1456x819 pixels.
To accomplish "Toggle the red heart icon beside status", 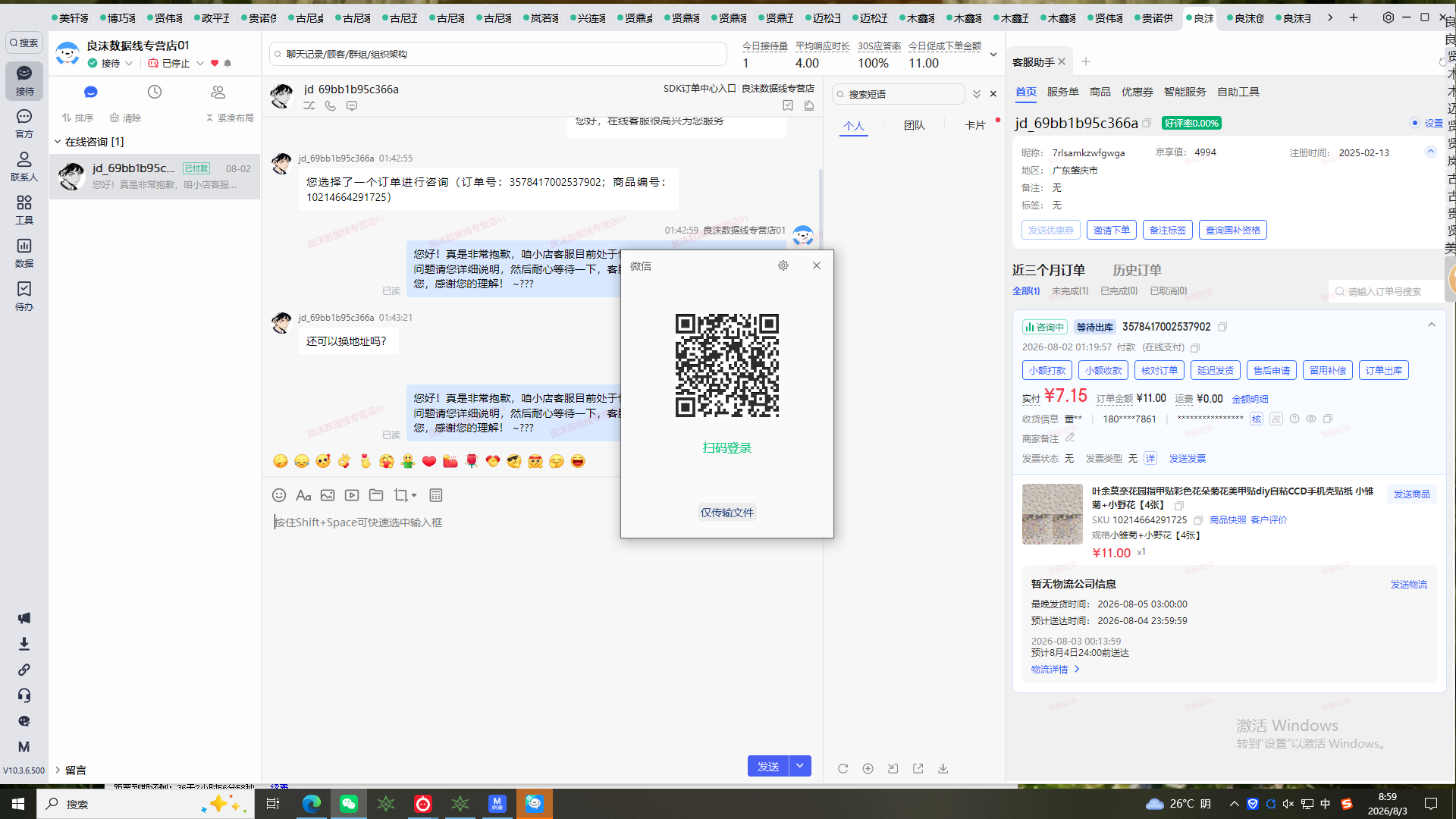I will pos(215,64).
